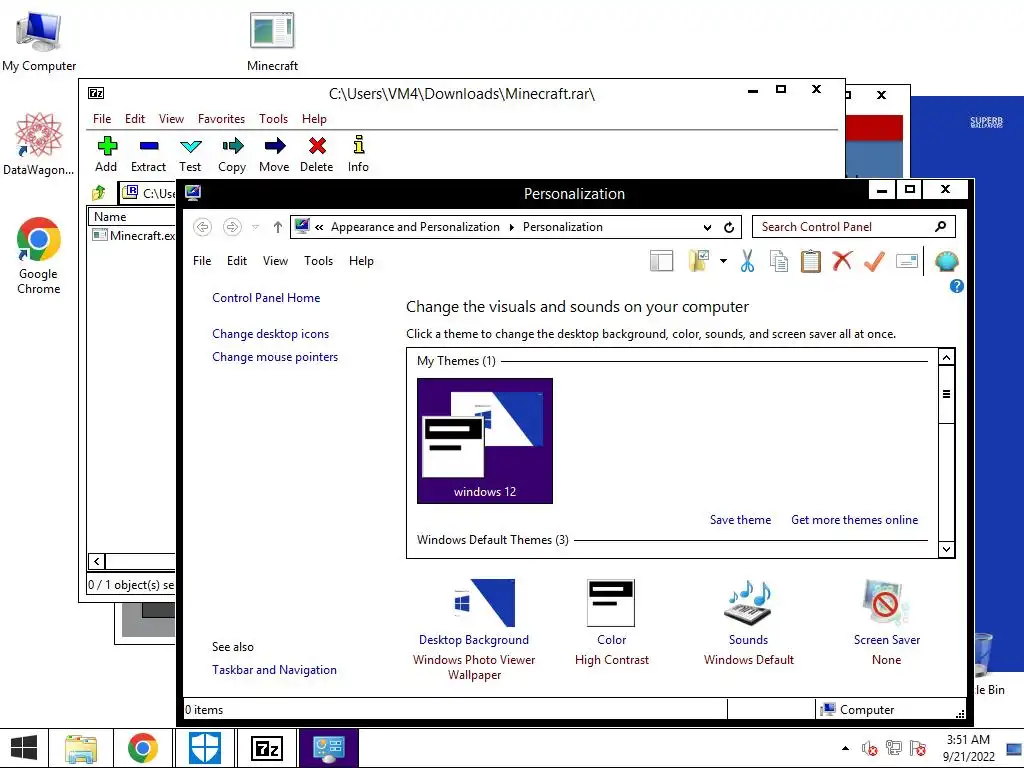1024x768 pixels.
Task: Open File Explorer from the taskbar
Action: point(81,748)
